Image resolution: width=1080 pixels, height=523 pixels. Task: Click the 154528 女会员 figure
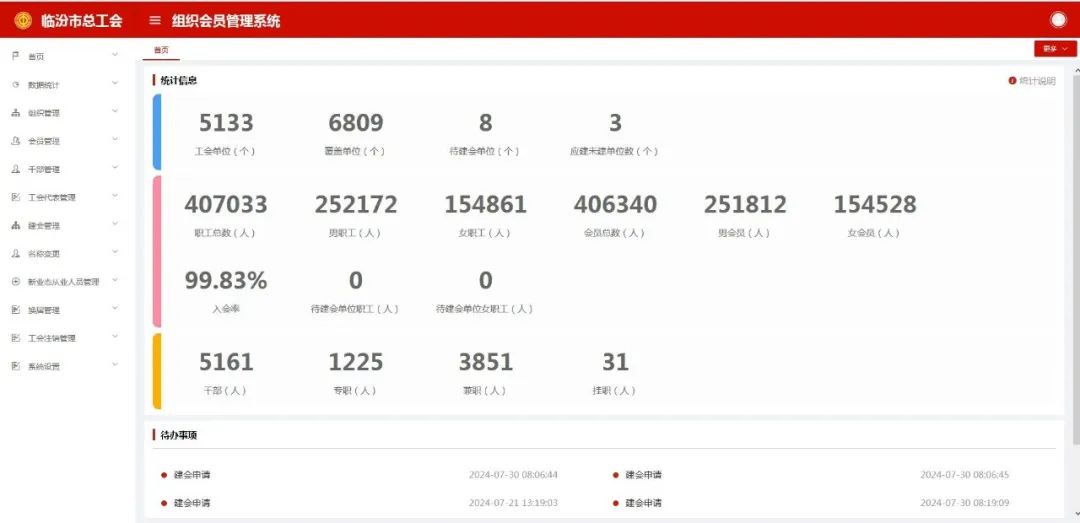[874, 205]
